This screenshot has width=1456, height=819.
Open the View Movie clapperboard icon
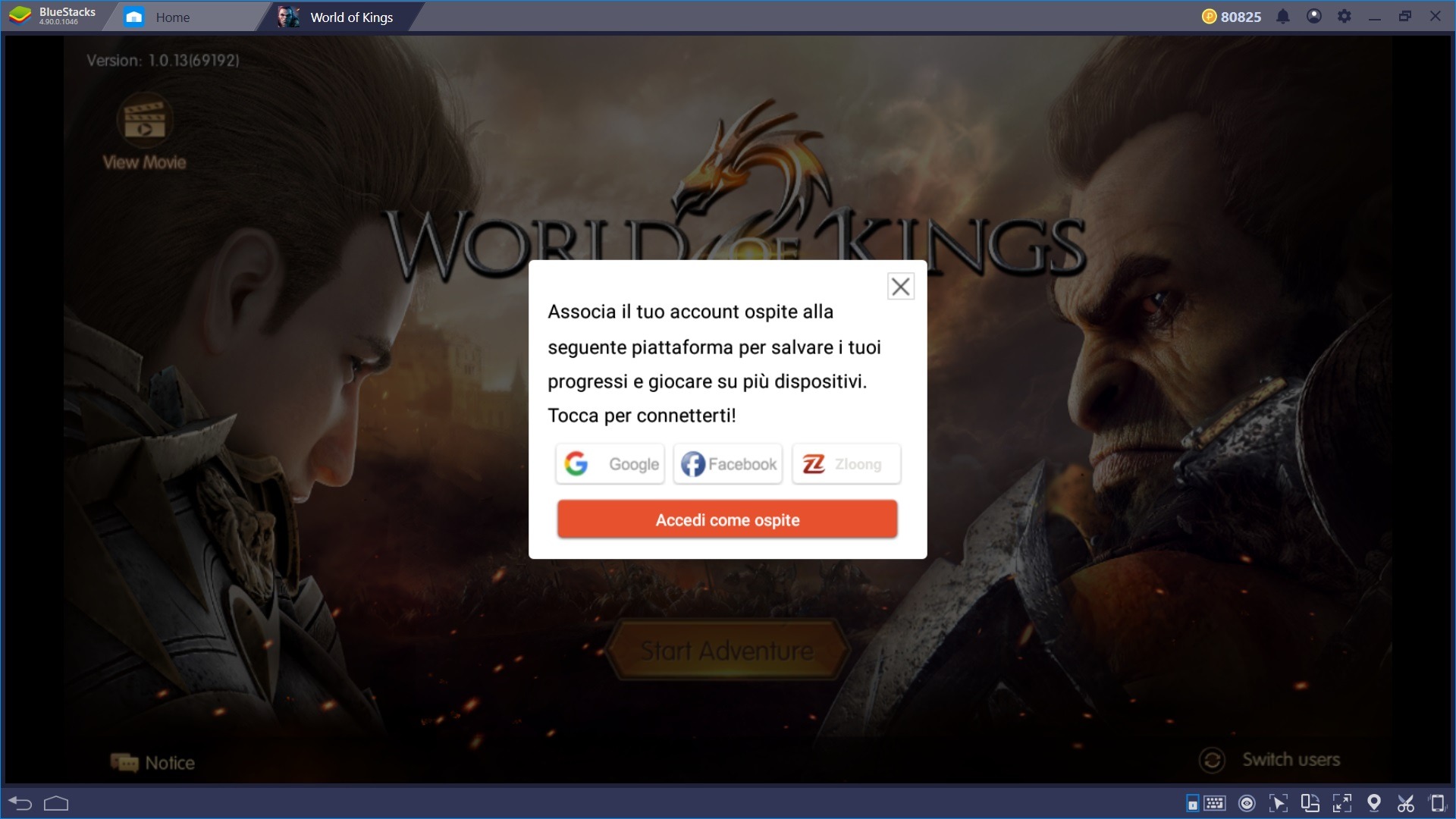[x=144, y=121]
